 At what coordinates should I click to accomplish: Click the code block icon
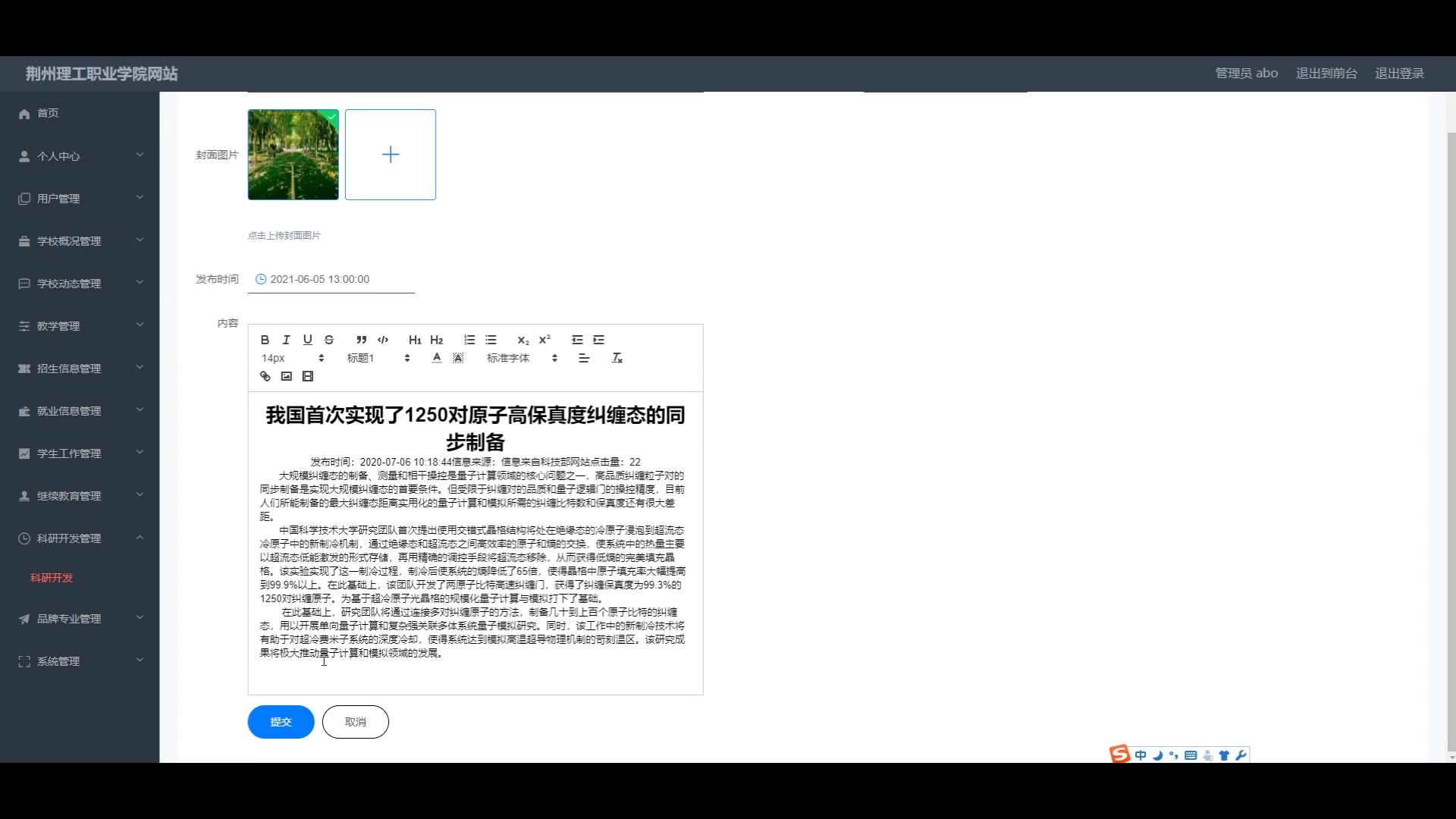[383, 340]
